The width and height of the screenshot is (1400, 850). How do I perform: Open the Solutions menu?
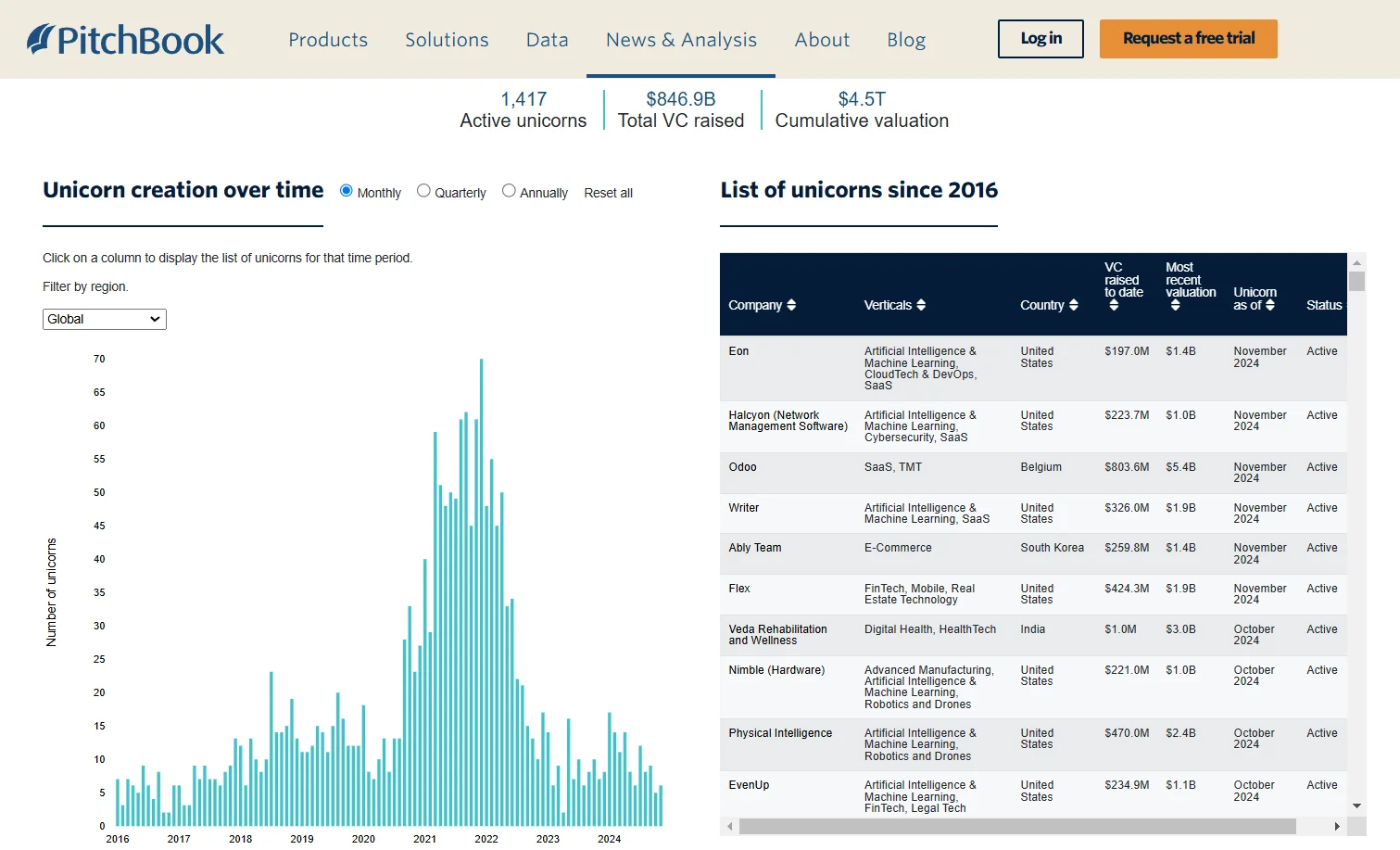click(447, 40)
